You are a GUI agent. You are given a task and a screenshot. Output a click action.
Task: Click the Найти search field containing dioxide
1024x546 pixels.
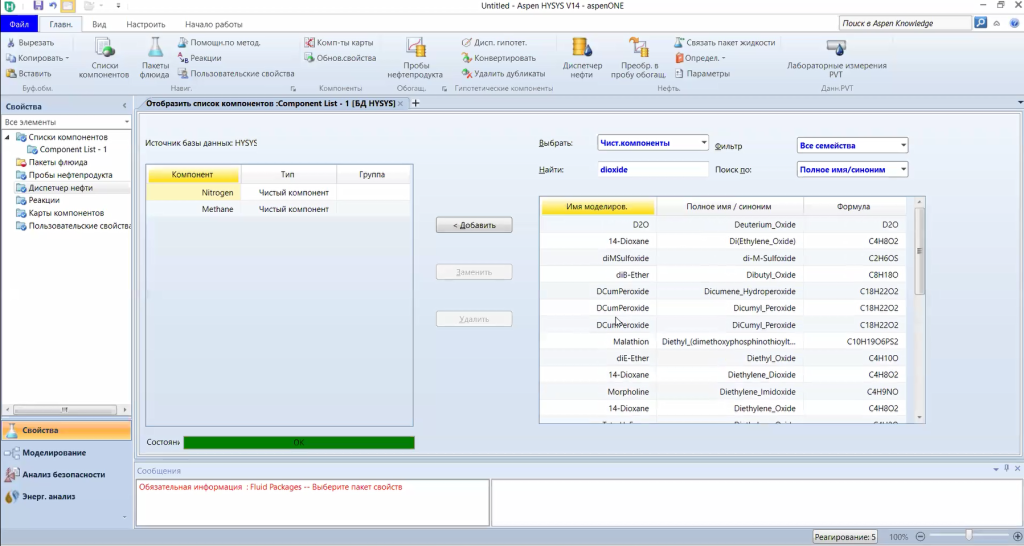tap(652, 170)
